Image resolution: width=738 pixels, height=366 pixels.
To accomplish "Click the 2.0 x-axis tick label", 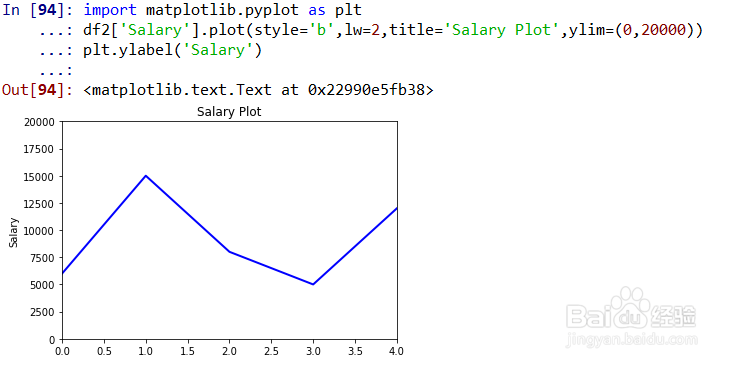I will coord(230,351).
